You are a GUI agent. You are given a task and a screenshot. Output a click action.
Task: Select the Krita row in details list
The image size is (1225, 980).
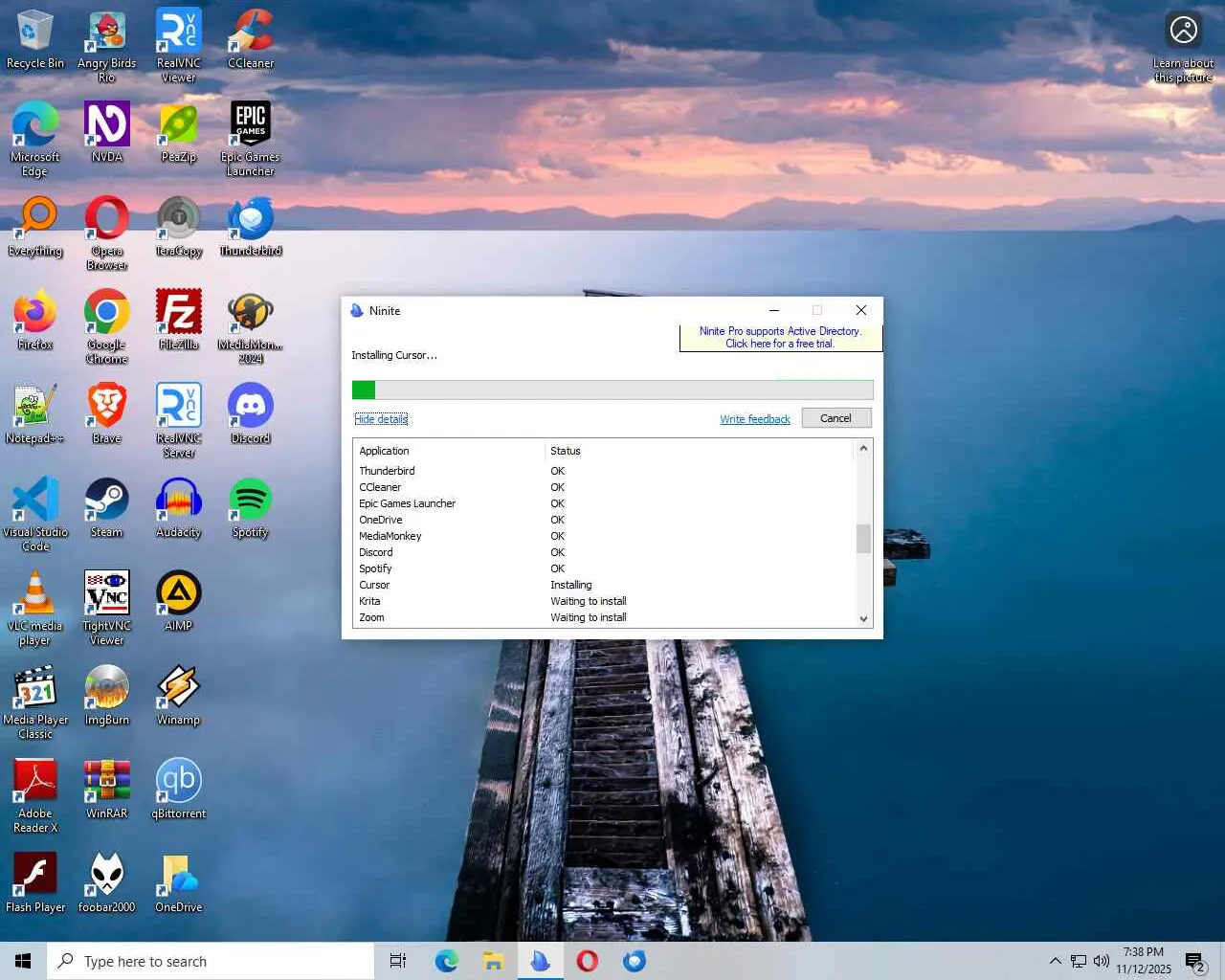pyautogui.click(x=603, y=601)
